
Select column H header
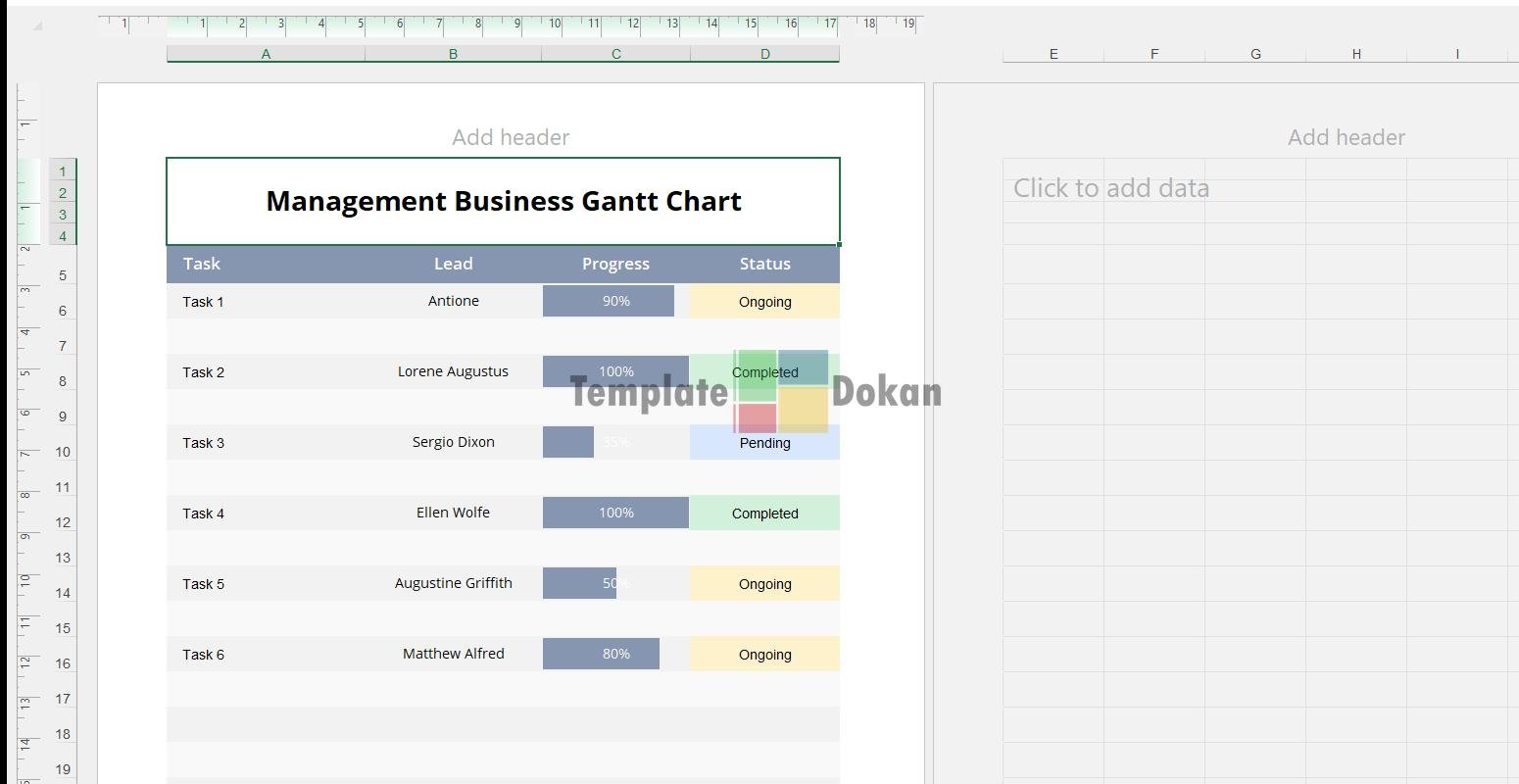coord(1355,54)
